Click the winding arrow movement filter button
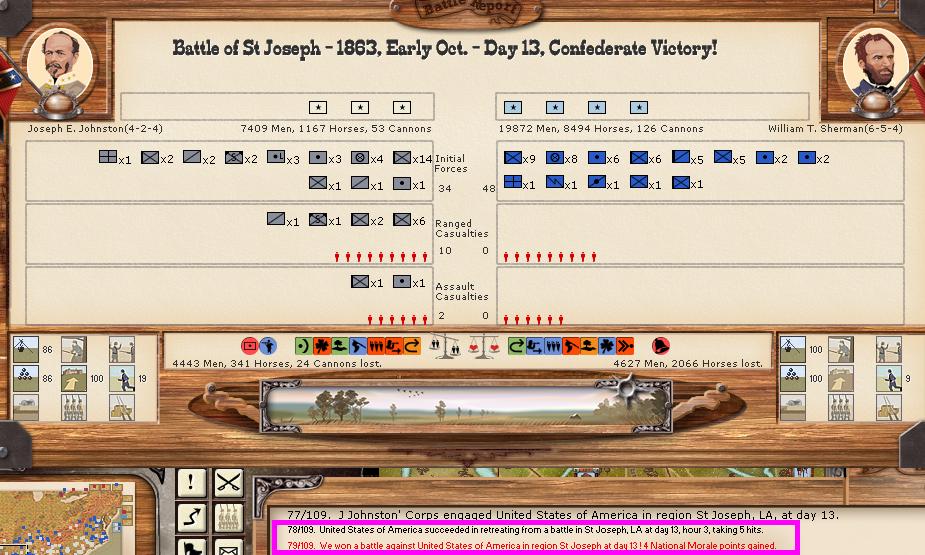The width and height of the screenshot is (925, 555). click(191, 518)
